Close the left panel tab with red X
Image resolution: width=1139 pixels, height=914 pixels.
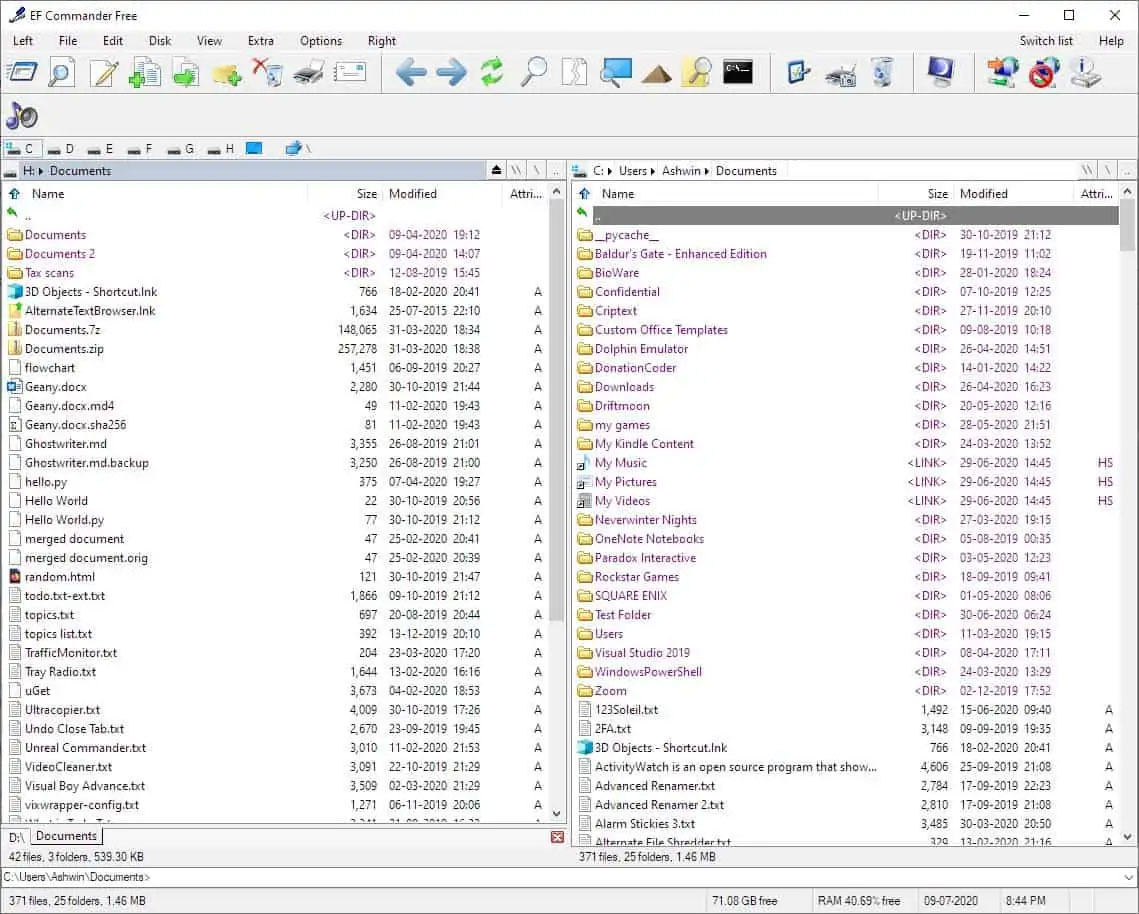(557, 837)
